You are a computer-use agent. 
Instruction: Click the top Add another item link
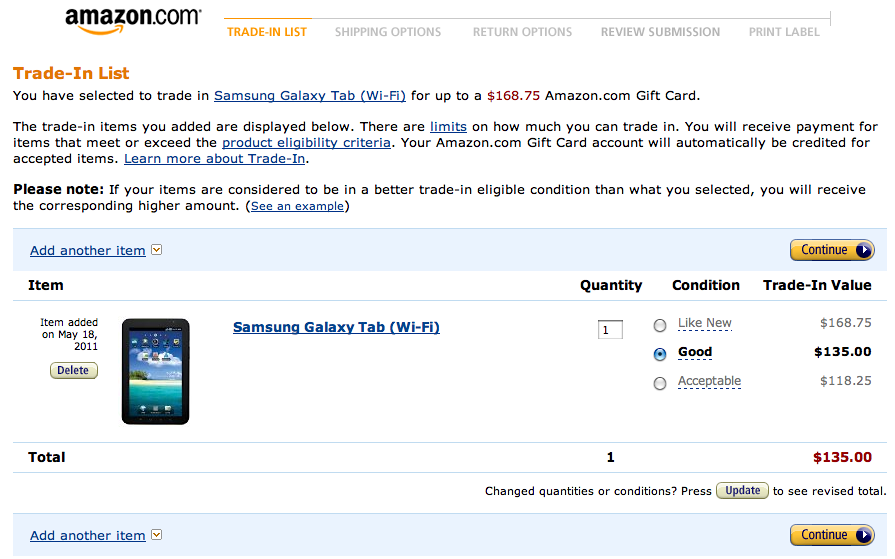pyautogui.click(x=87, y=250)
